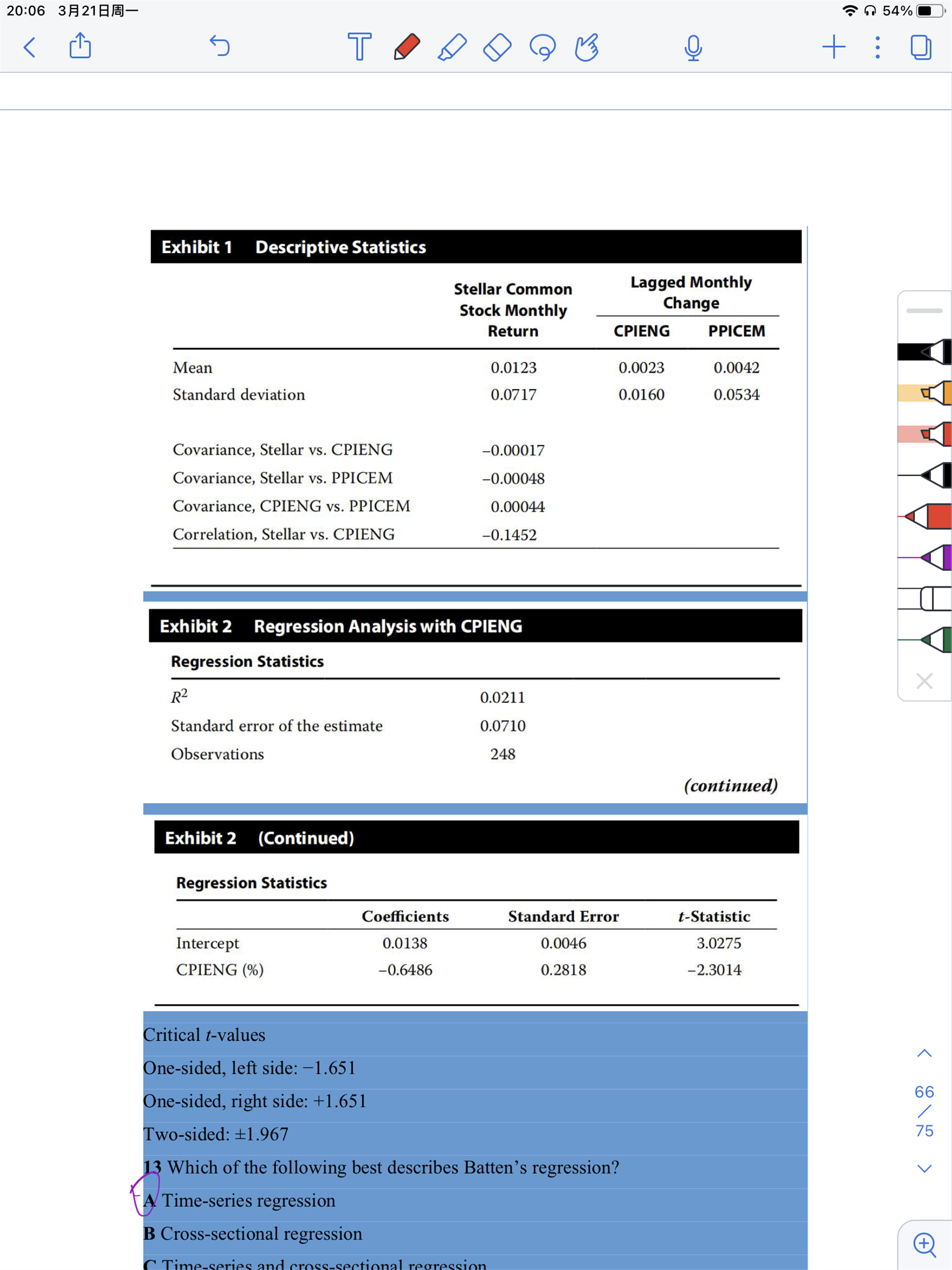Tap the Critical t-values heading
This screenshot has height=1270, width=952.
click(204, 1035)
